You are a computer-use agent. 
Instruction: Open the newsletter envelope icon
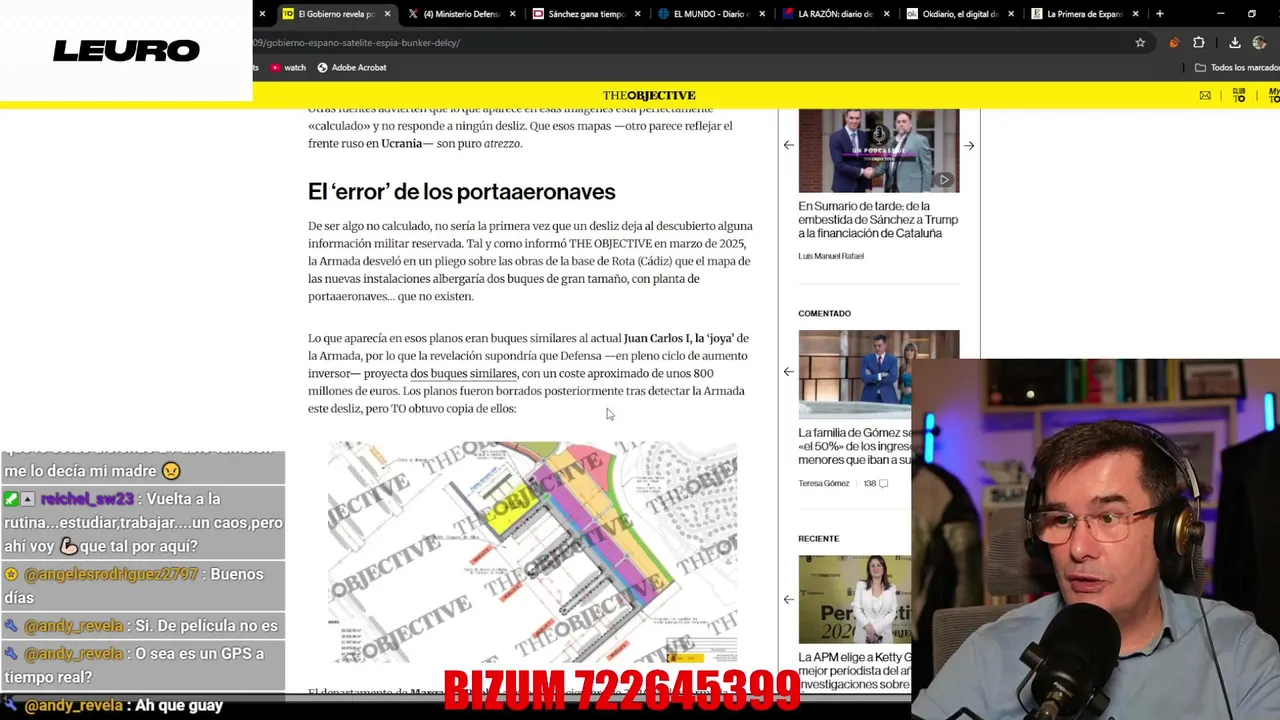click(1205, 95)
